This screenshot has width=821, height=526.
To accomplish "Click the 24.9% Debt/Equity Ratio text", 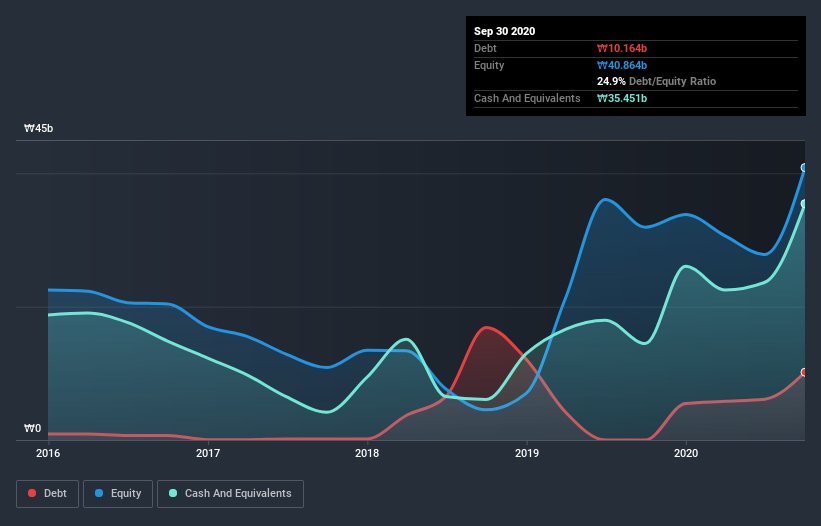I will 657,81.
